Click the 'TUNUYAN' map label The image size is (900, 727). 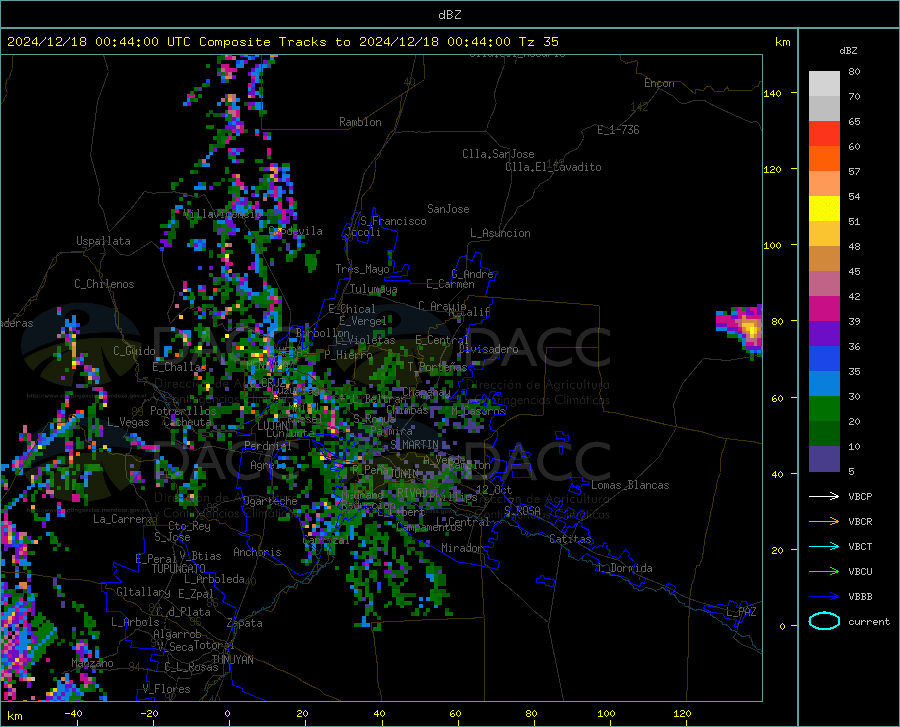point(232,660)
